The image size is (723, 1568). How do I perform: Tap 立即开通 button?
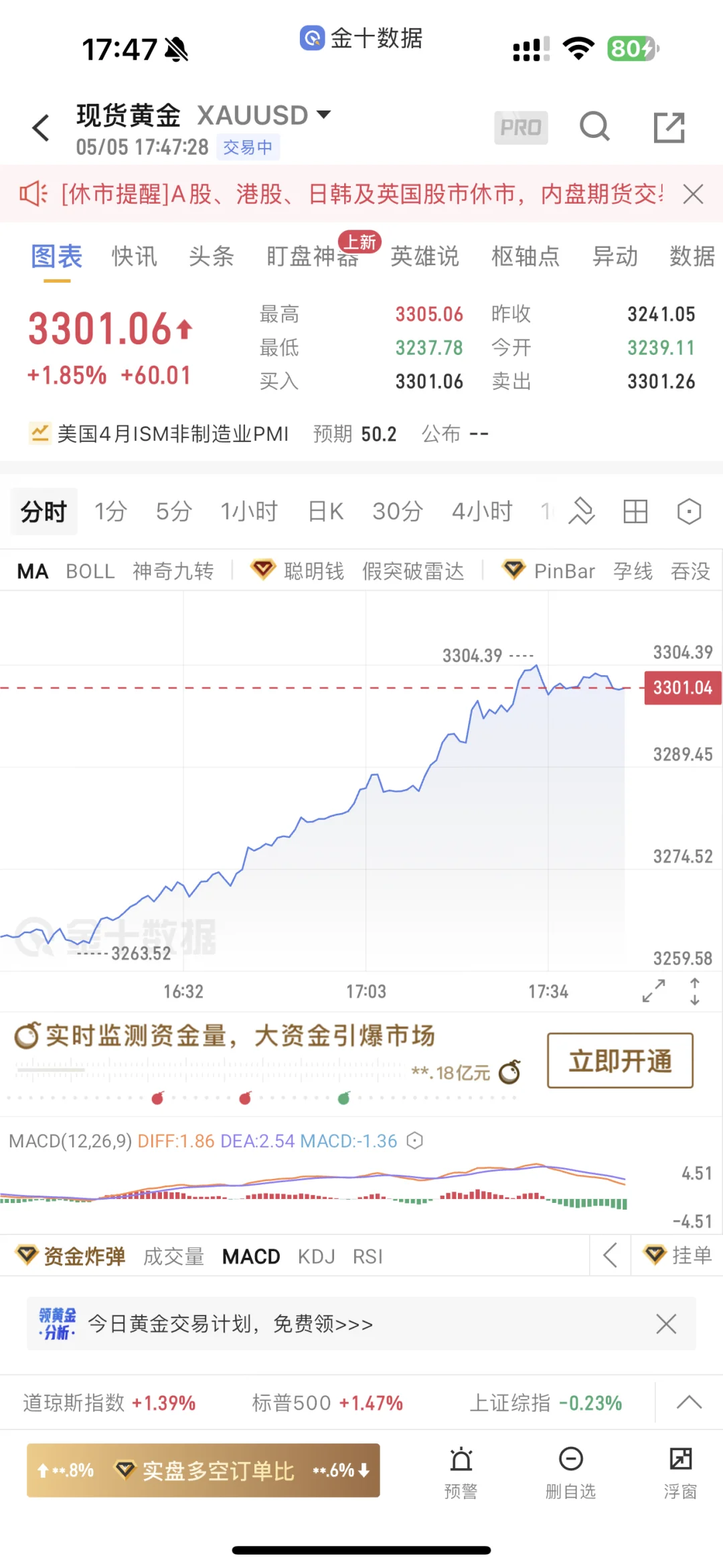[x=620, y=1060]
